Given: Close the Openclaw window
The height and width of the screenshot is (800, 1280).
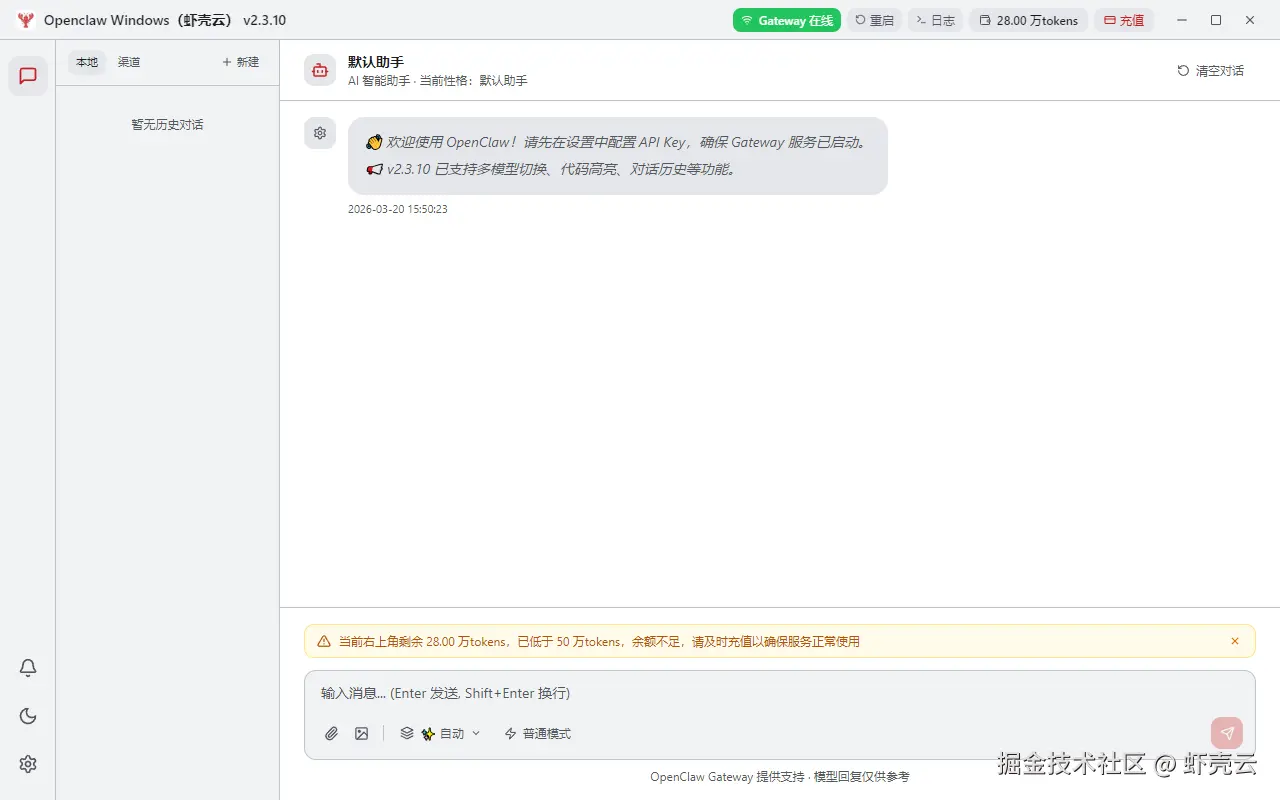Looking at the screenshot, I should click(x=1250, y=20).
